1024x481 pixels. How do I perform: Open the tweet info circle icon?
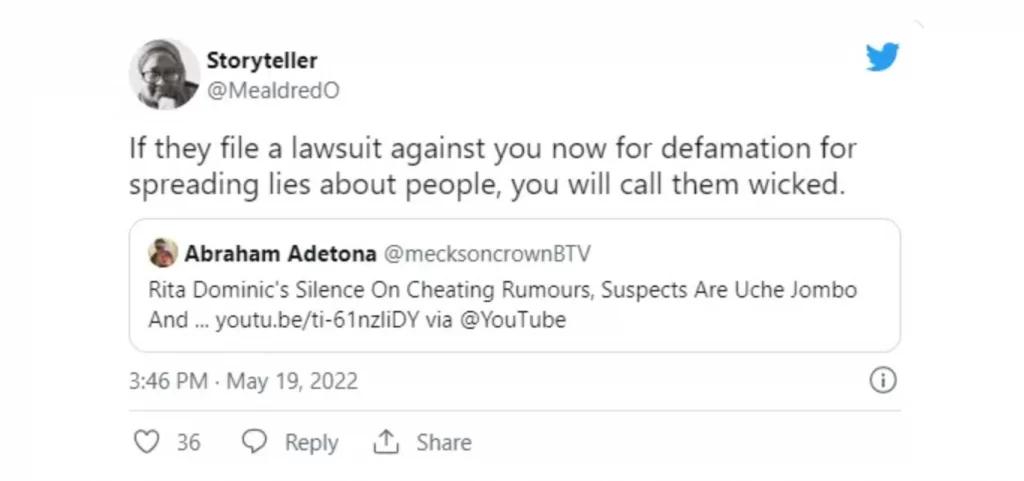[x=883, y=381]
